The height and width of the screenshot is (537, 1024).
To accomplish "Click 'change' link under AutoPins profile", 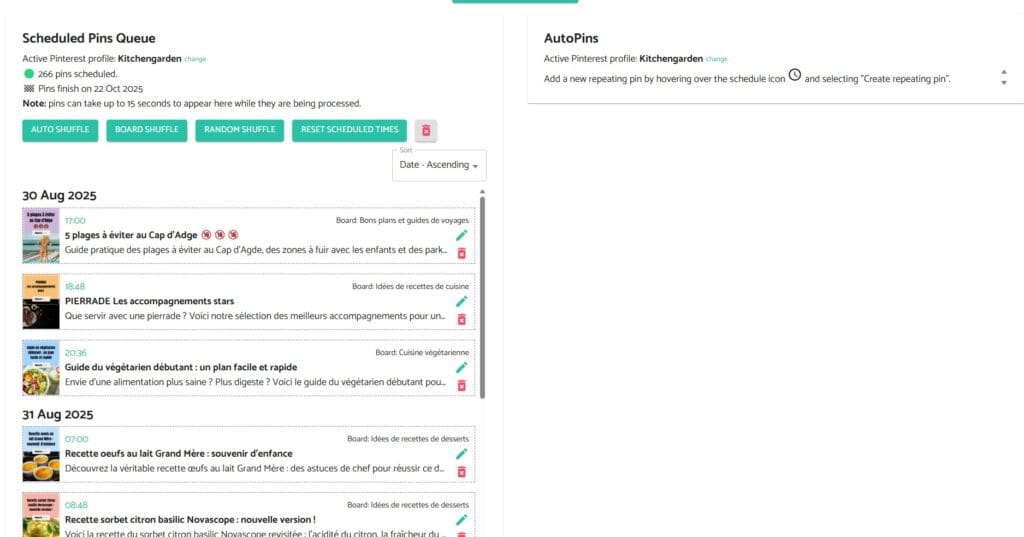I will [717, 59].
